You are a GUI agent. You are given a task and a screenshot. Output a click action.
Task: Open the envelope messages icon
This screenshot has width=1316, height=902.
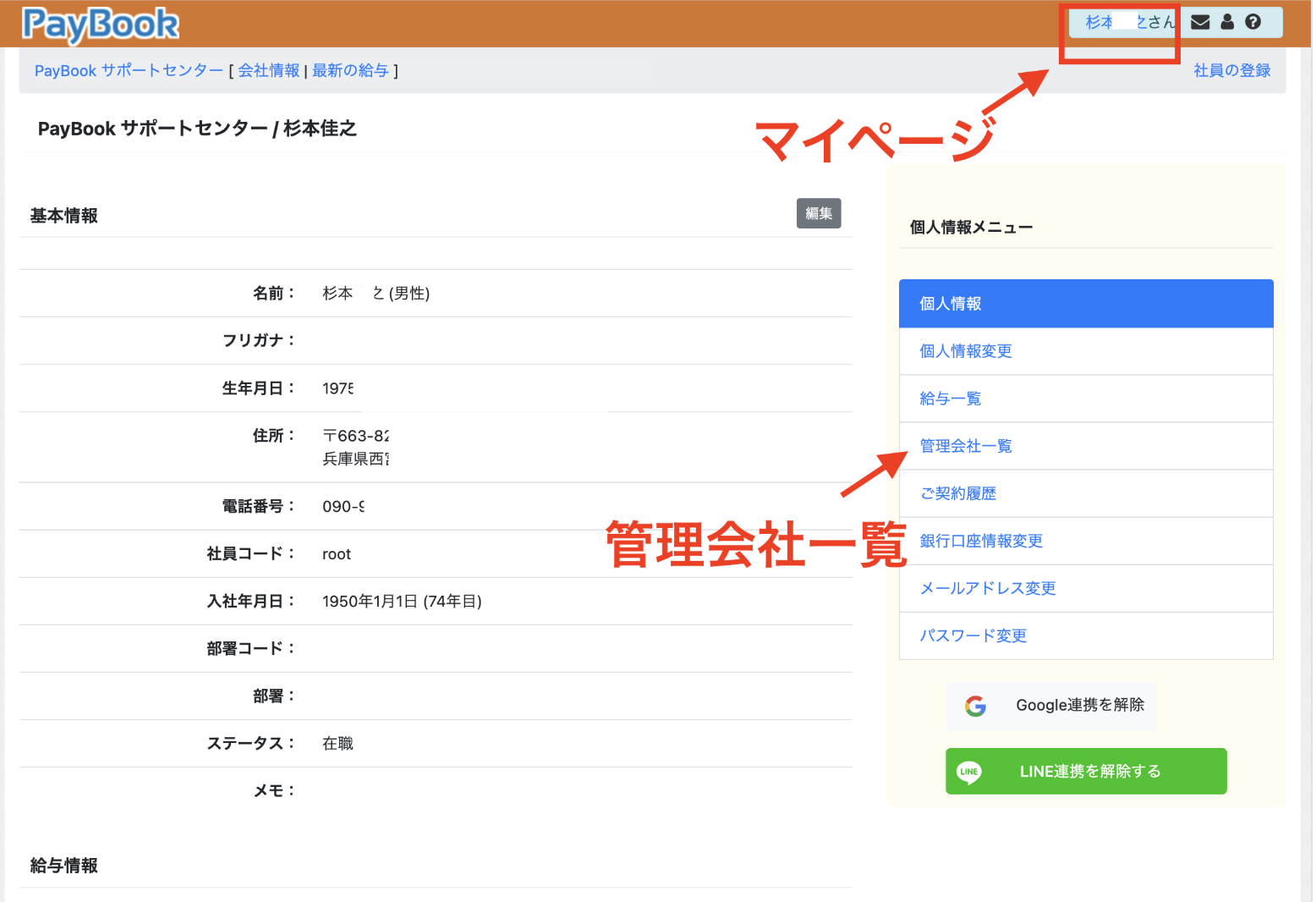[x=1200, y=22]
